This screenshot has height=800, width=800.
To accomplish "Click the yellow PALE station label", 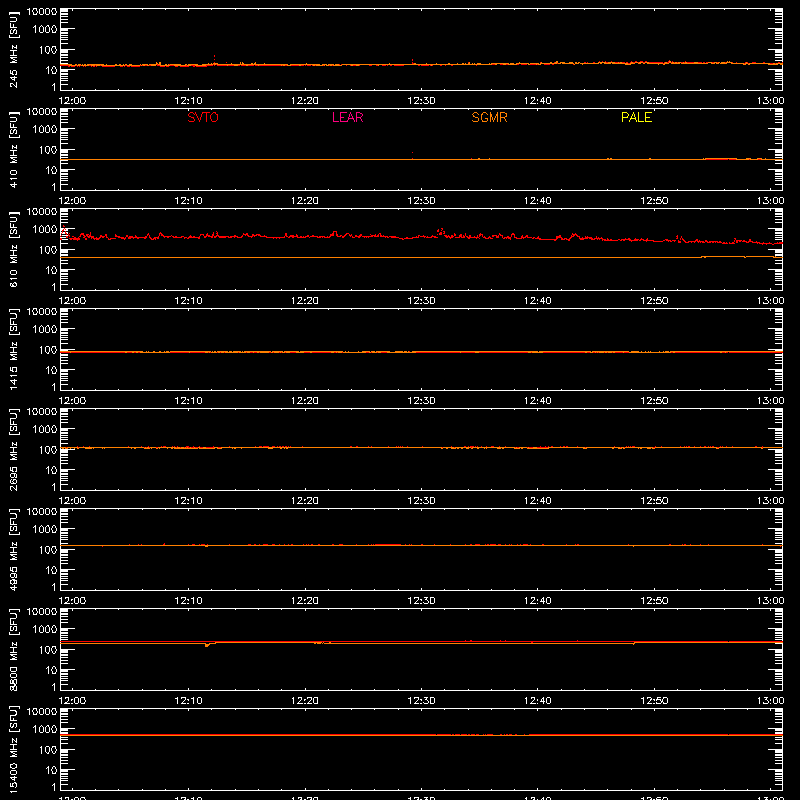I will pos(636,117).
